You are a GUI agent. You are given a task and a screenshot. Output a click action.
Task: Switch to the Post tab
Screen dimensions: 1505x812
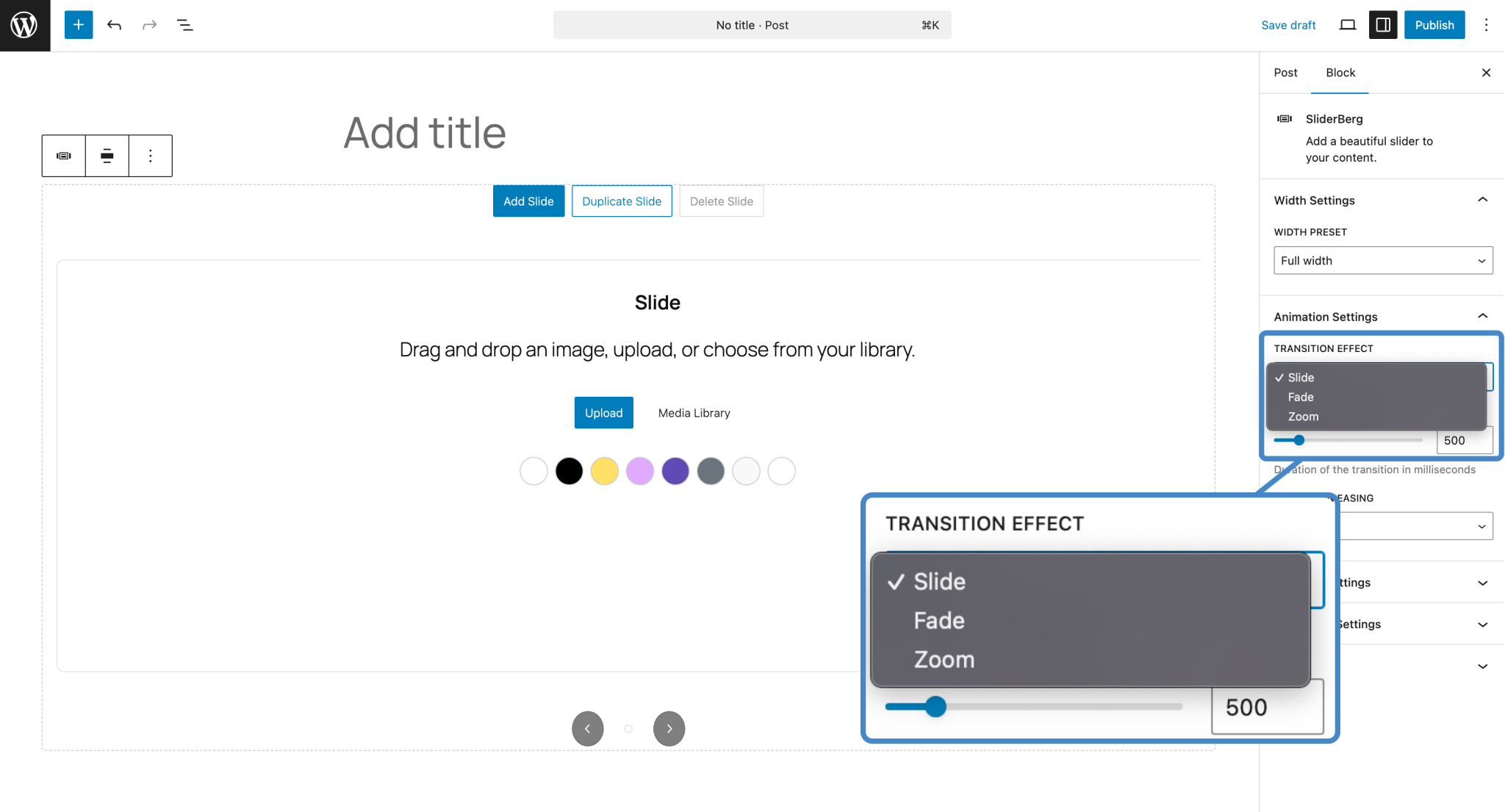tap(1285, 73)
